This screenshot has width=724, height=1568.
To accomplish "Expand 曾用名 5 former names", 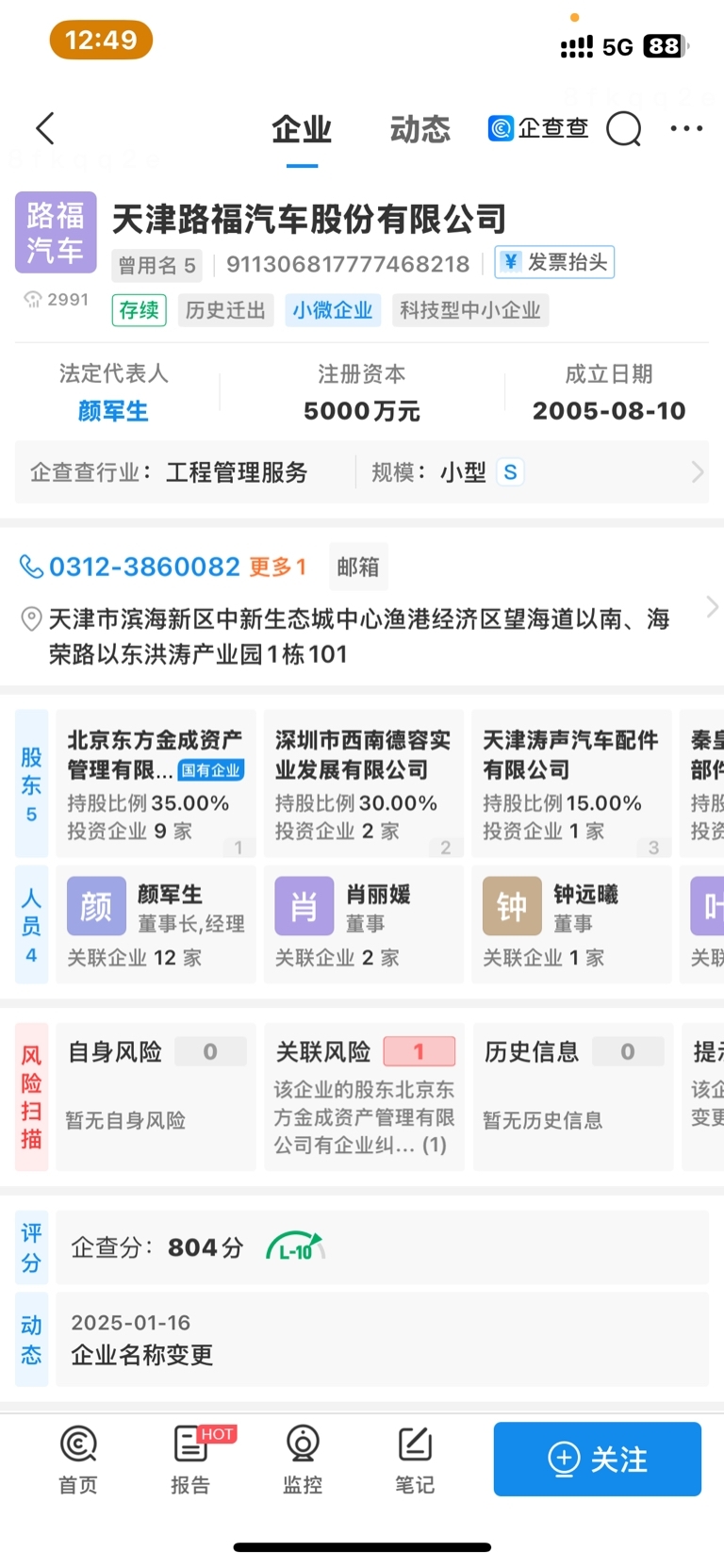I will [156, 265].
